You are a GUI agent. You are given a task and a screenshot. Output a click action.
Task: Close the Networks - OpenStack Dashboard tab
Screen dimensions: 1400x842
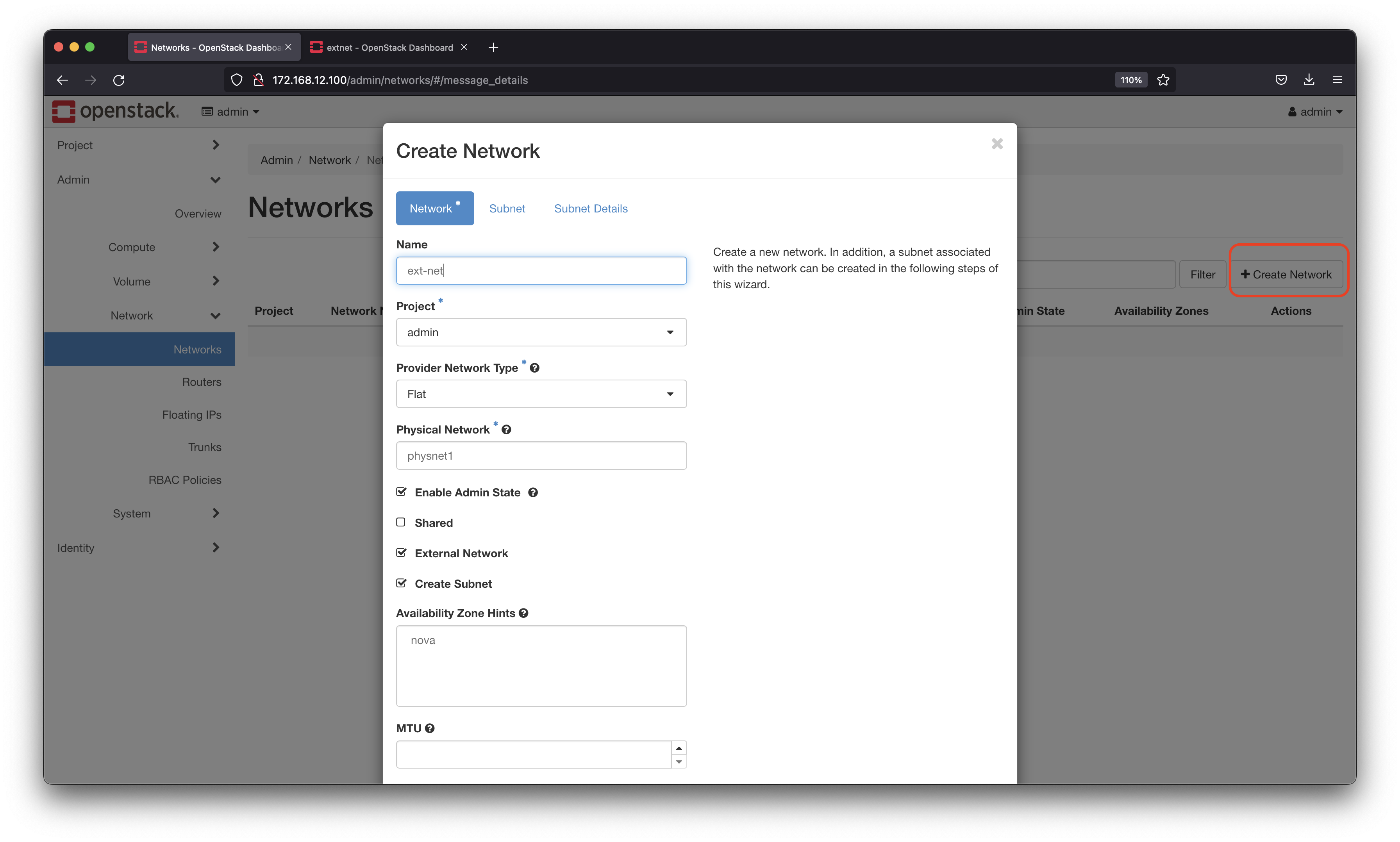pyautogui.click(x=288, y=47)
